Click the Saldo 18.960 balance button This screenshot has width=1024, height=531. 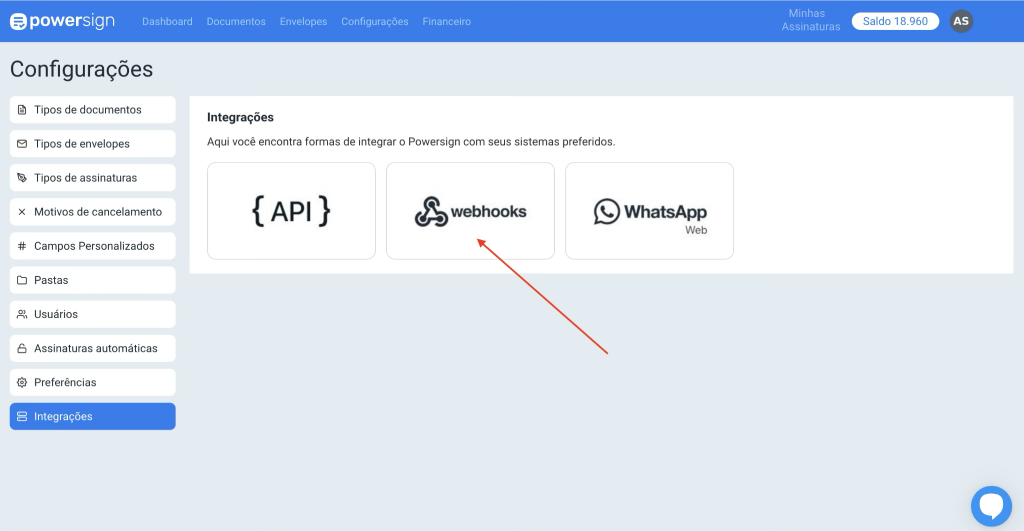pyautogui.click(x=895, y=21)
